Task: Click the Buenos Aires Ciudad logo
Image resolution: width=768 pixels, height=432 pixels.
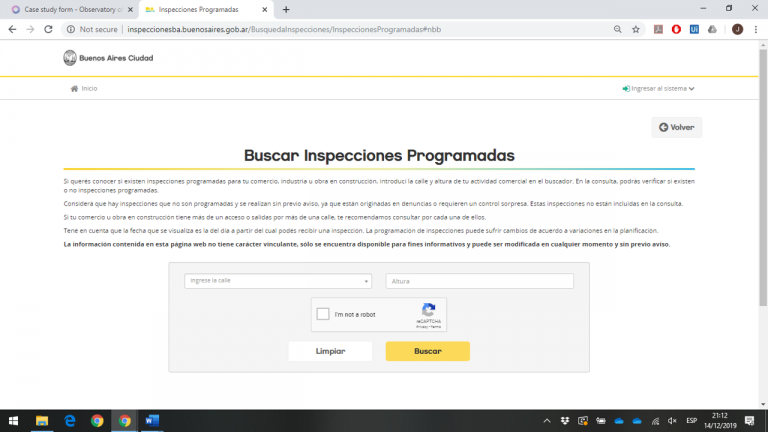Action: coord(108,58)
